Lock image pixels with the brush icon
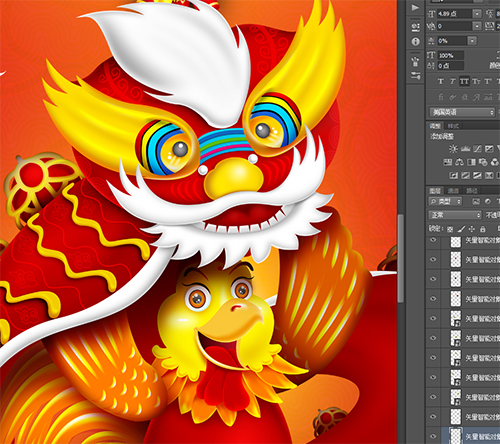This screenshot has height=444, width=500. point(461,229)
